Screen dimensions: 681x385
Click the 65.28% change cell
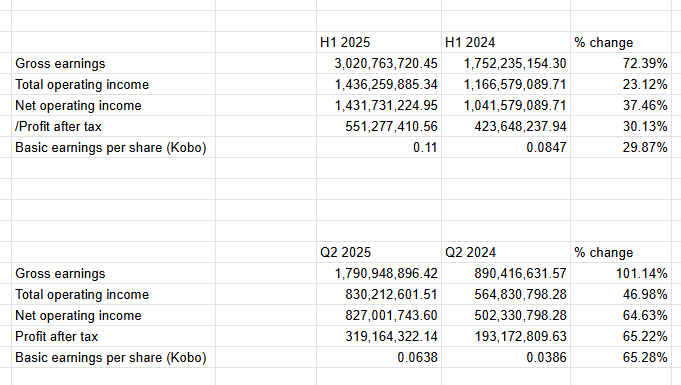tap(621, 358)
